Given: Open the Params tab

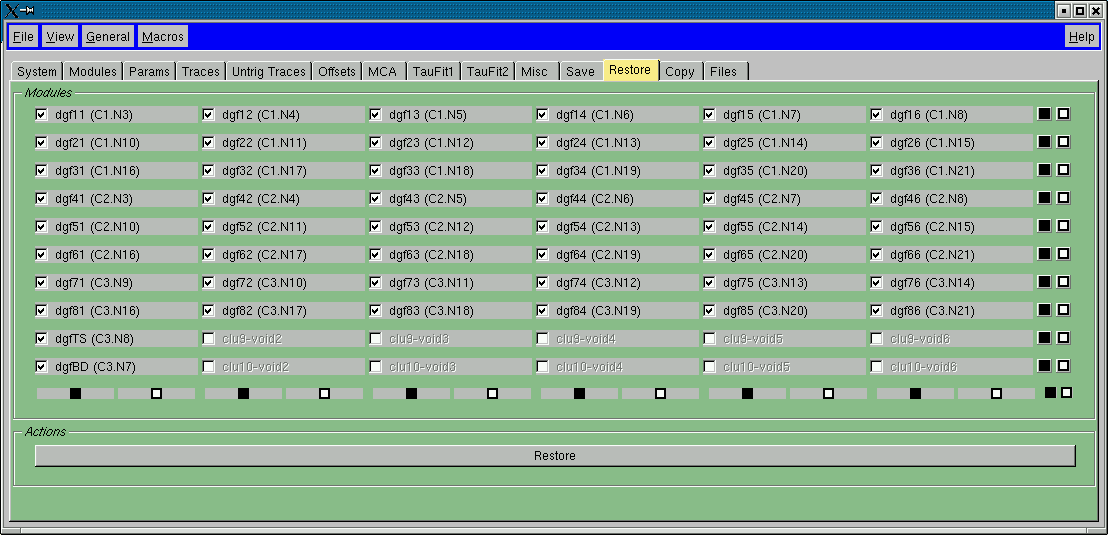Looking at the screenshot, I should click(149, 71).
